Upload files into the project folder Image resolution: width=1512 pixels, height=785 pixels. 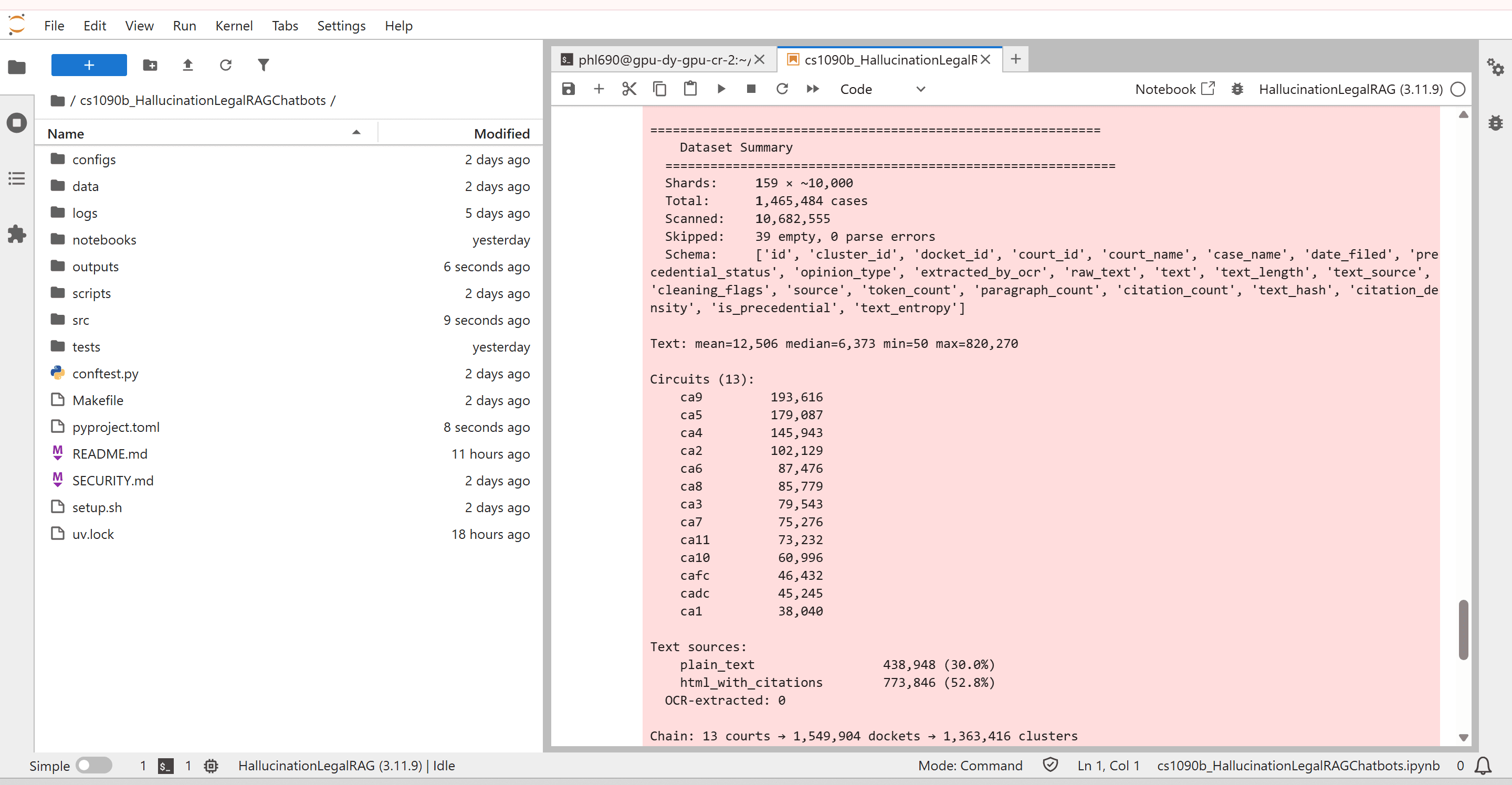point(188,65)
